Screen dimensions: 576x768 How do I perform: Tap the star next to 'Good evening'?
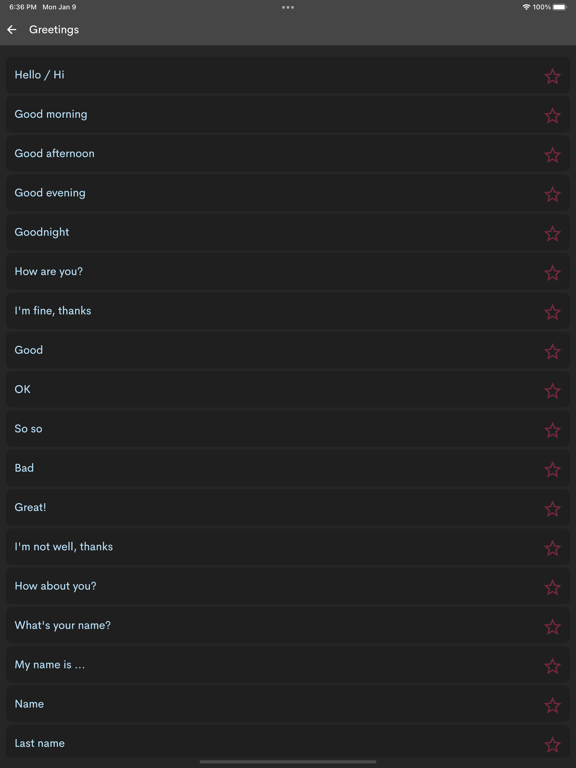coord(552,194)
